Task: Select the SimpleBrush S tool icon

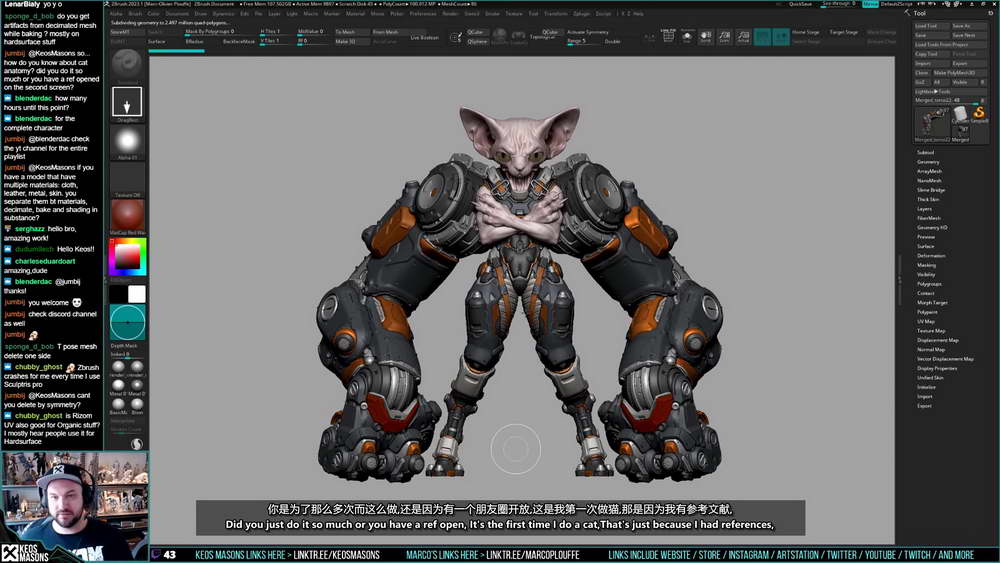Action: (979, 113)
